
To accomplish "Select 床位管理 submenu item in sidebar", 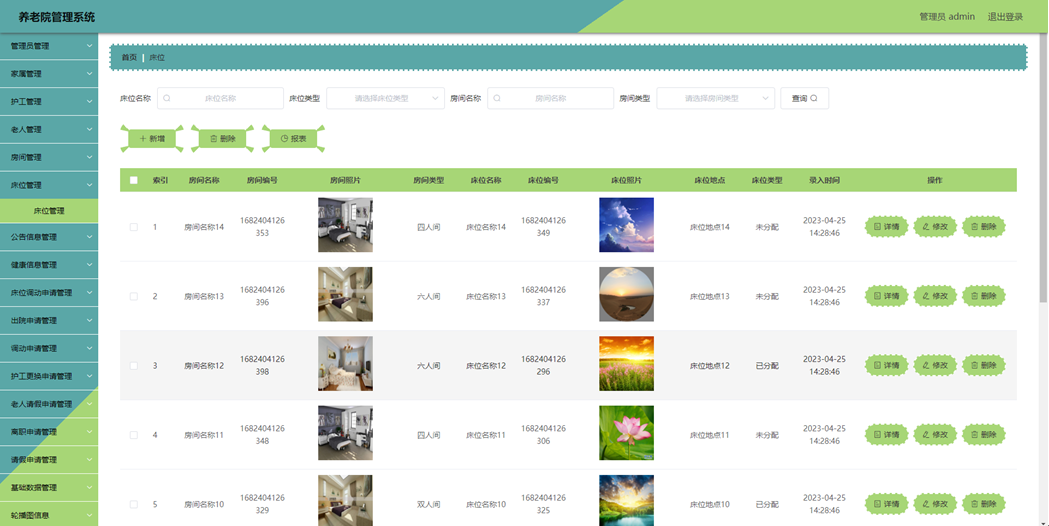I will click(49, 211).
